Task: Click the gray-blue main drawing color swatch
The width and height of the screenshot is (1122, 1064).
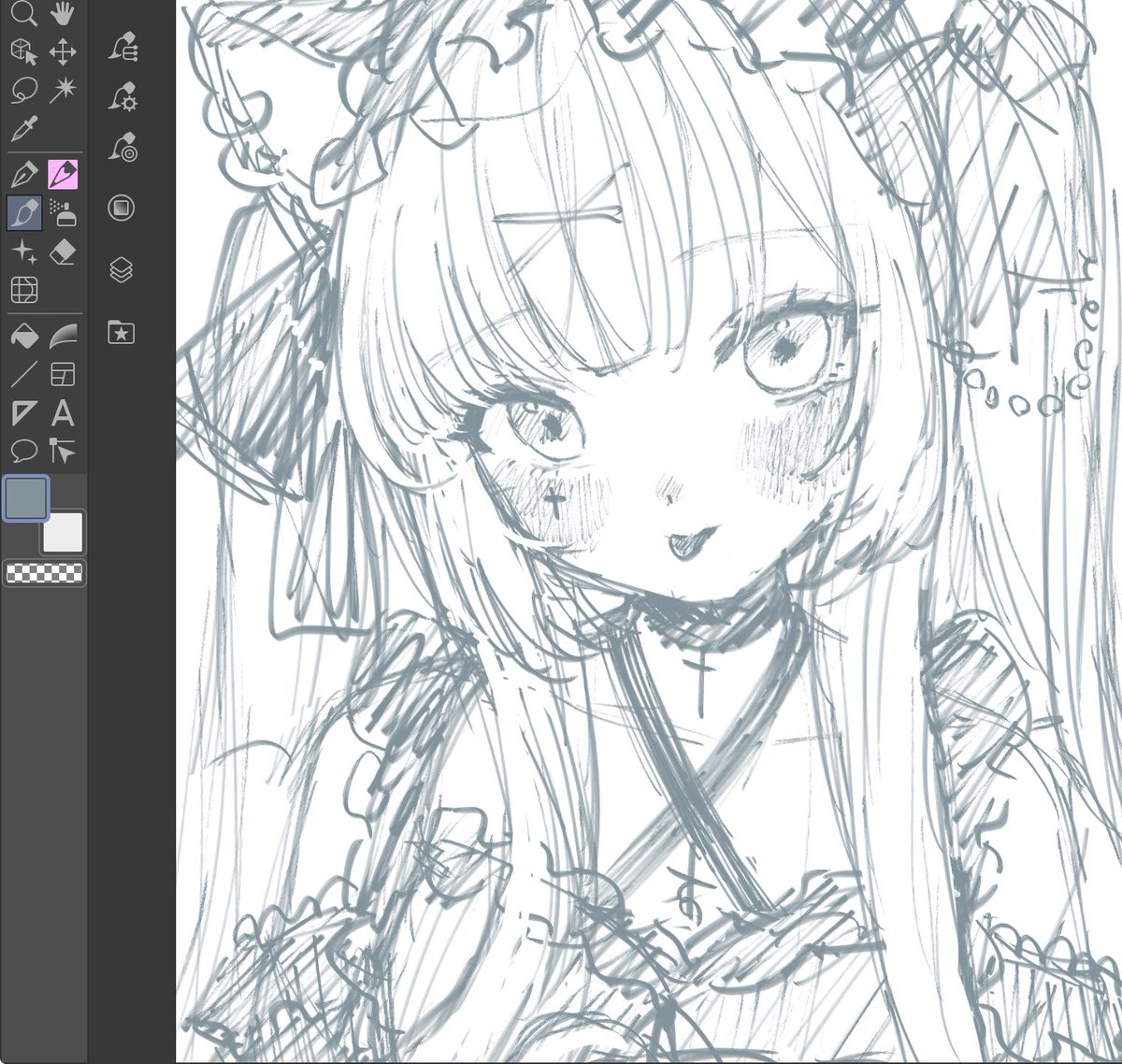Action: coord(27,498)
